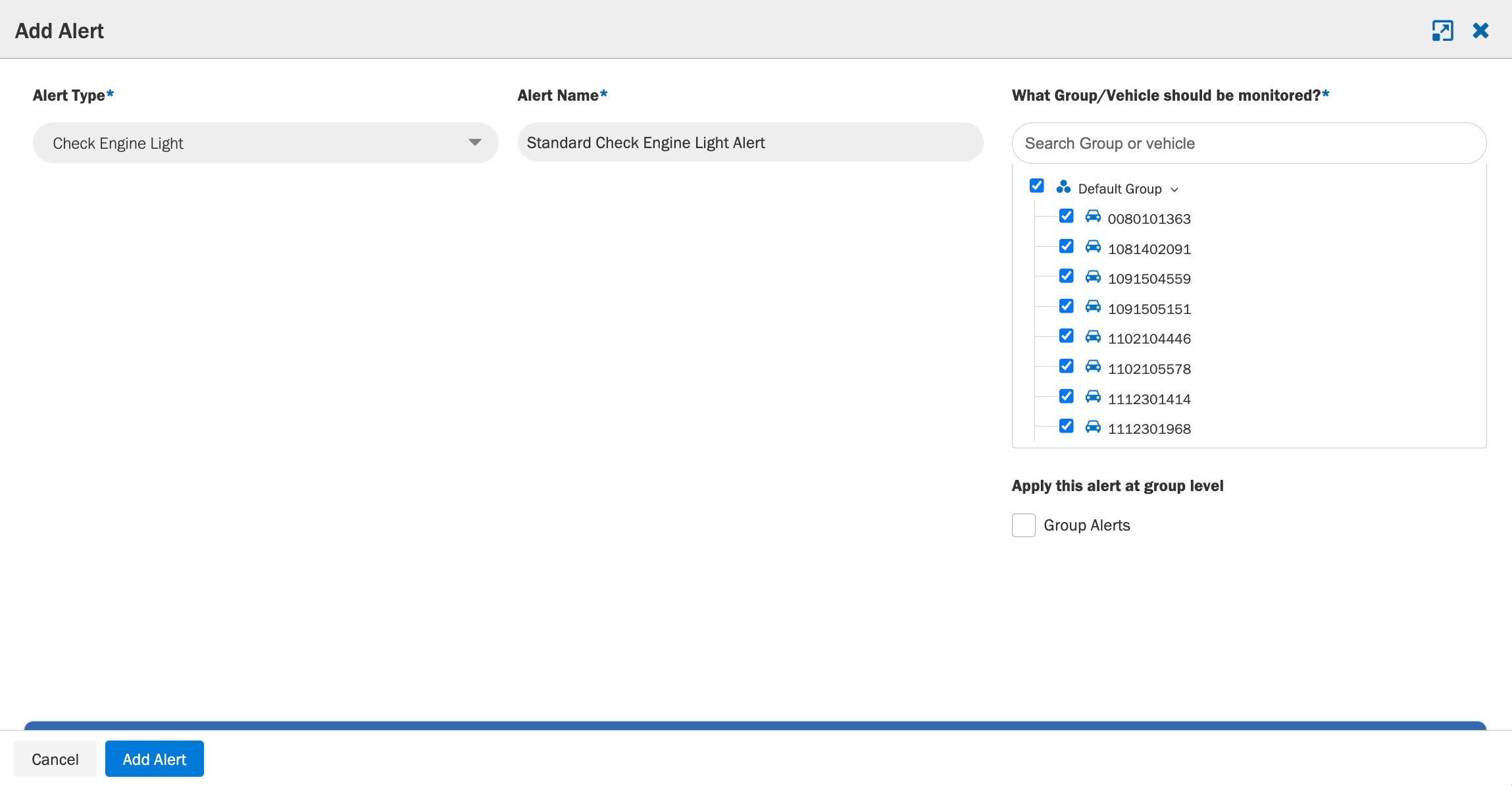Select vehicle number text 1102105578
1512x786 pixels.
point(1149,369)
